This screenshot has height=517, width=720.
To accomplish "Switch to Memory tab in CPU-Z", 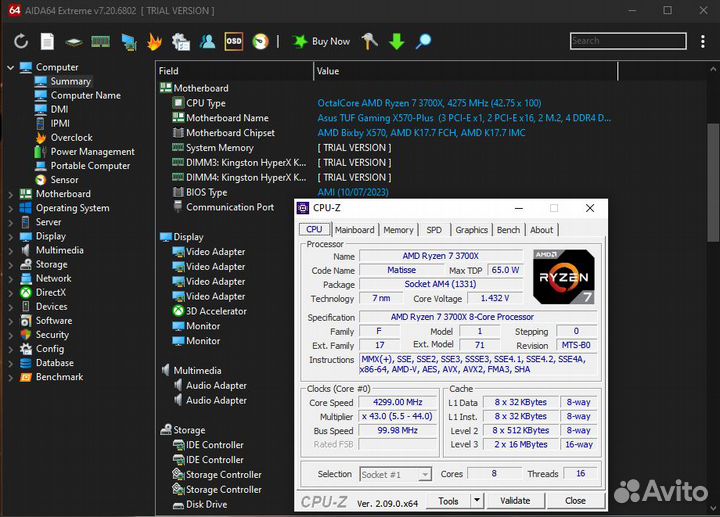I will tap(398, 230).
